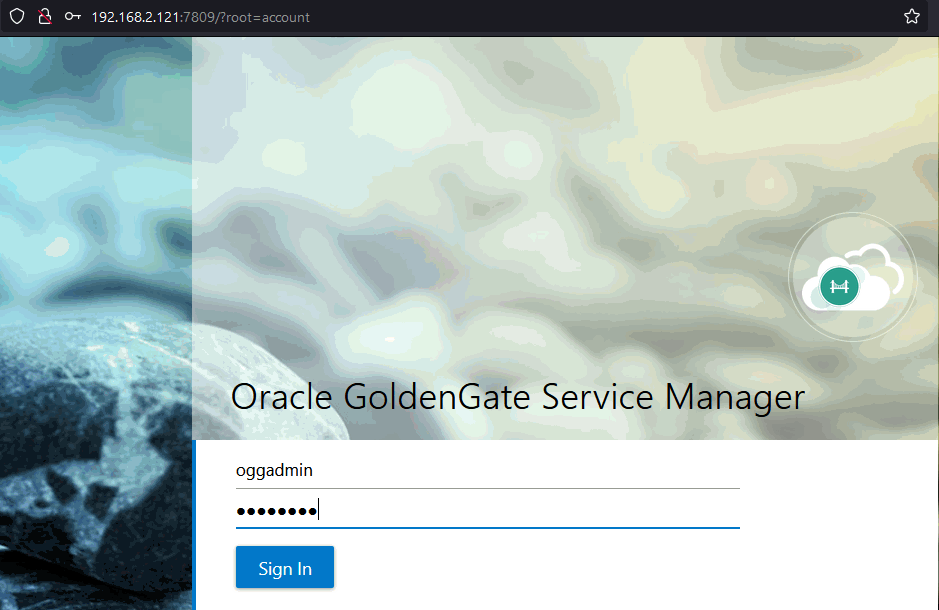Screen dimensions: 939x610
Task: Place cursor at end of password dots
Action: click(x=318, y=511)
